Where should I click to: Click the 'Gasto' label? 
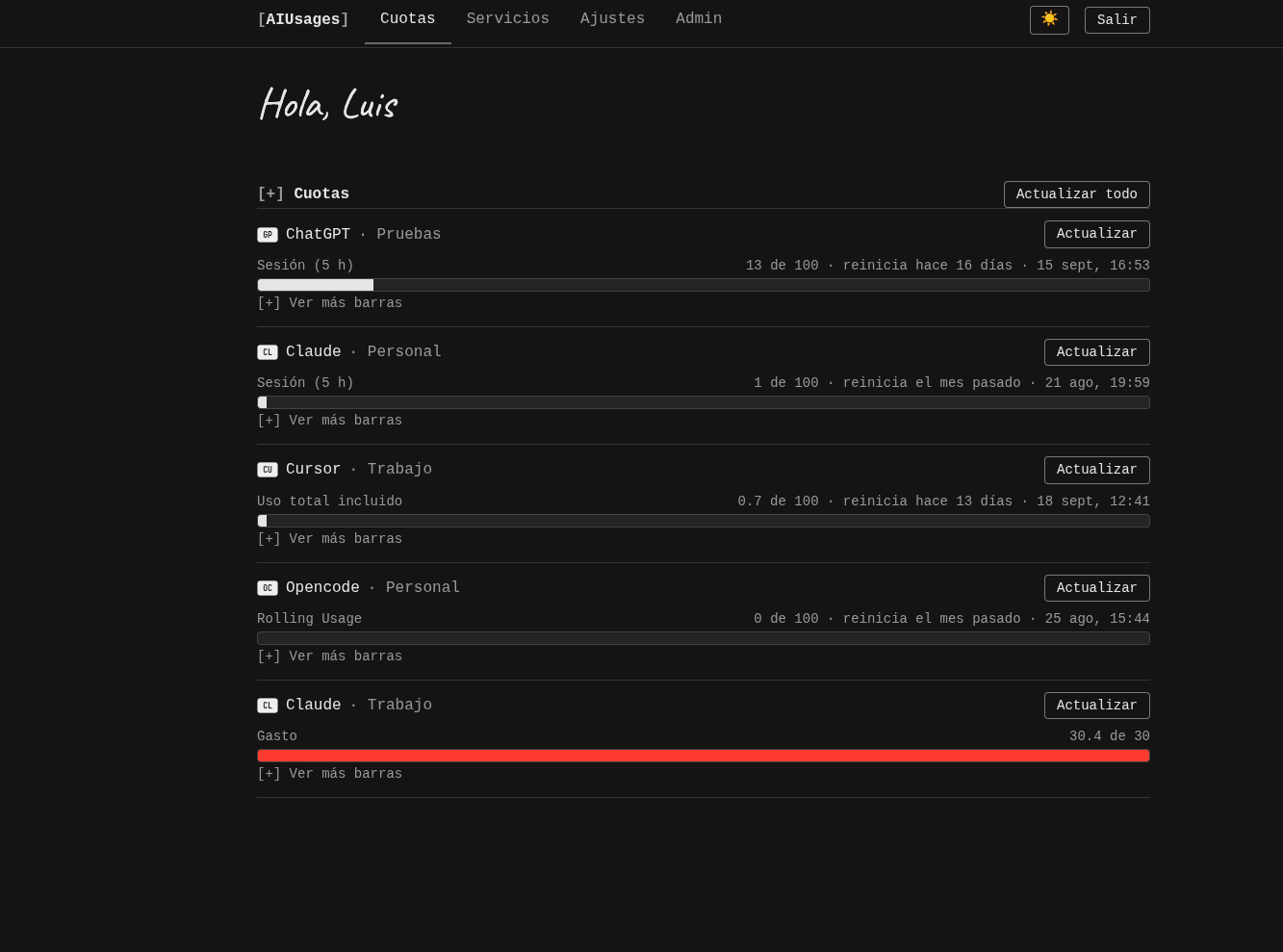(277, 736)
